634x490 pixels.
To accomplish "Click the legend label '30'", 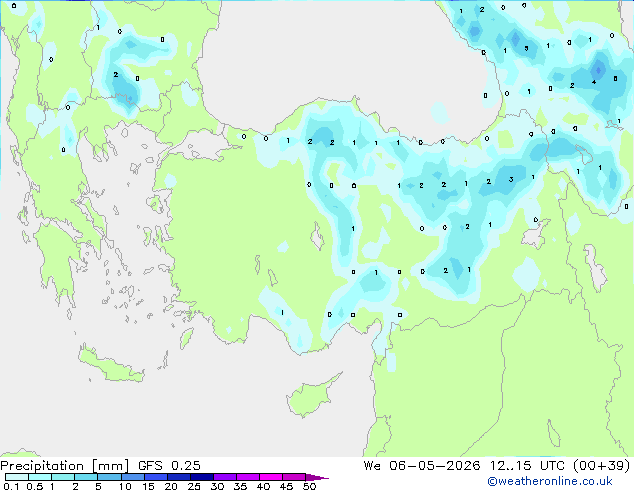I will click(x=217, y=486).
